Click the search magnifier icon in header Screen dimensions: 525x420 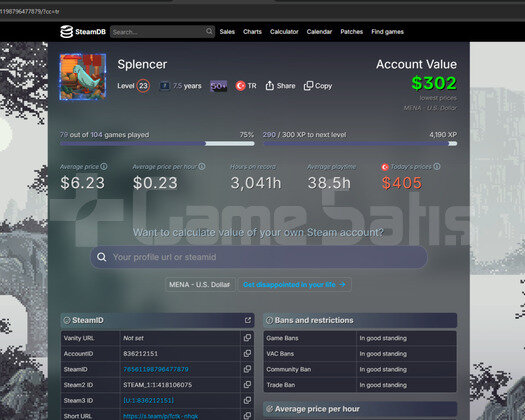tap(209, 31)
